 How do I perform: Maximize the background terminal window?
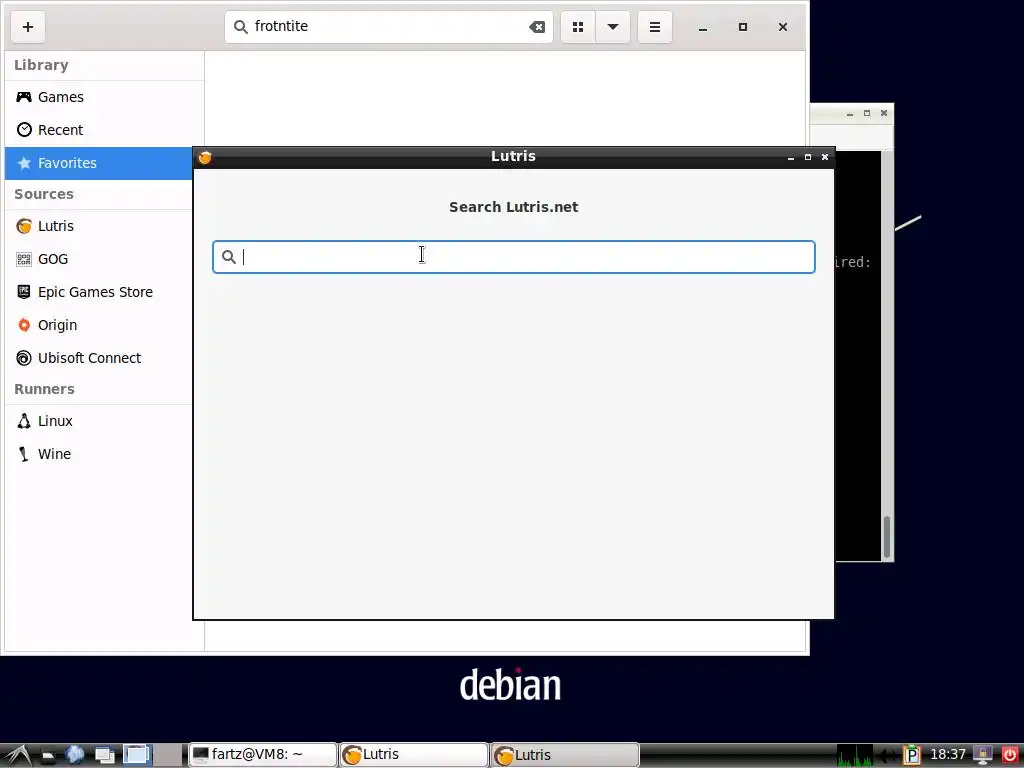point(867,113)
